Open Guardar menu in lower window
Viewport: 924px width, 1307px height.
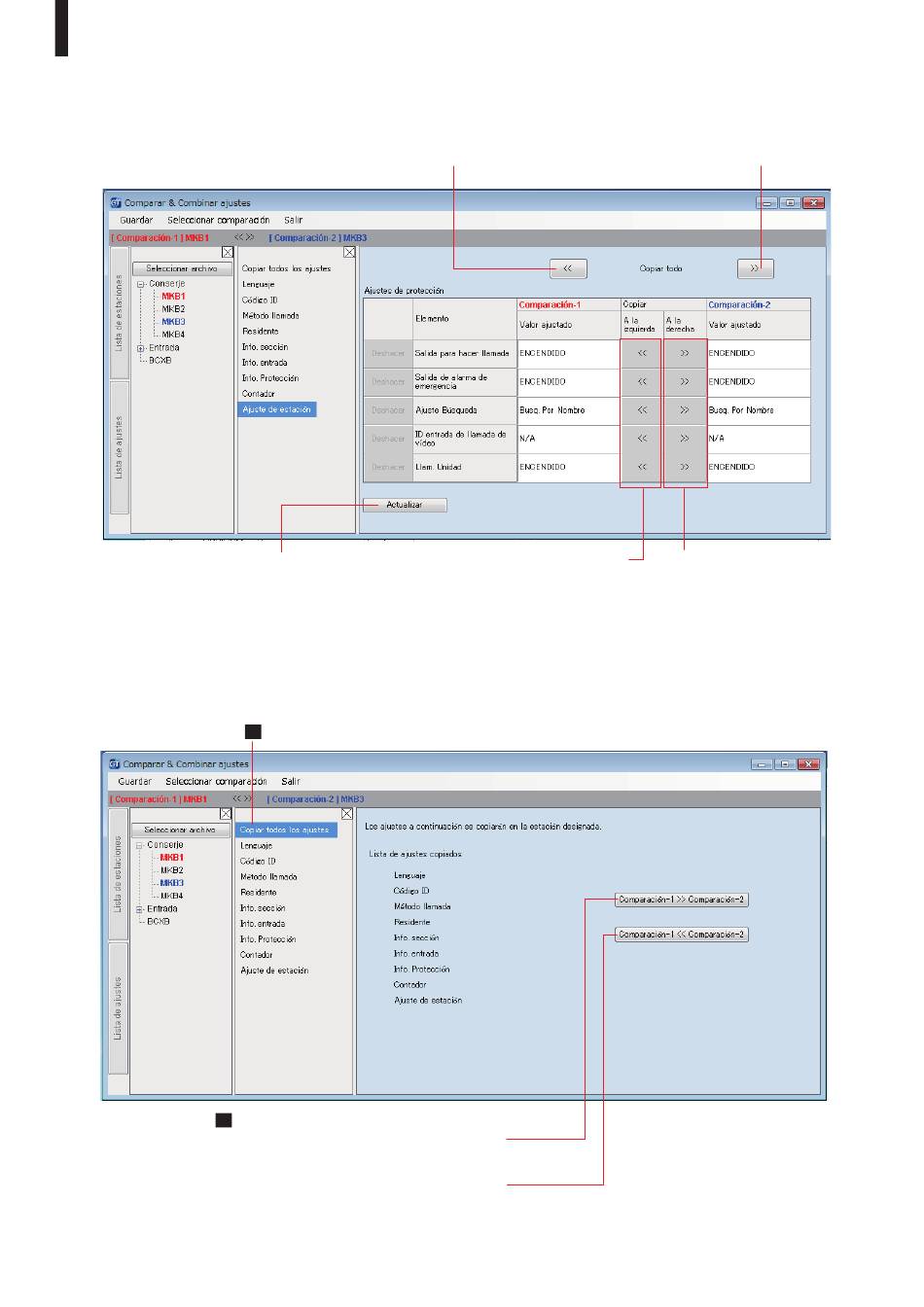pos(134,782)
